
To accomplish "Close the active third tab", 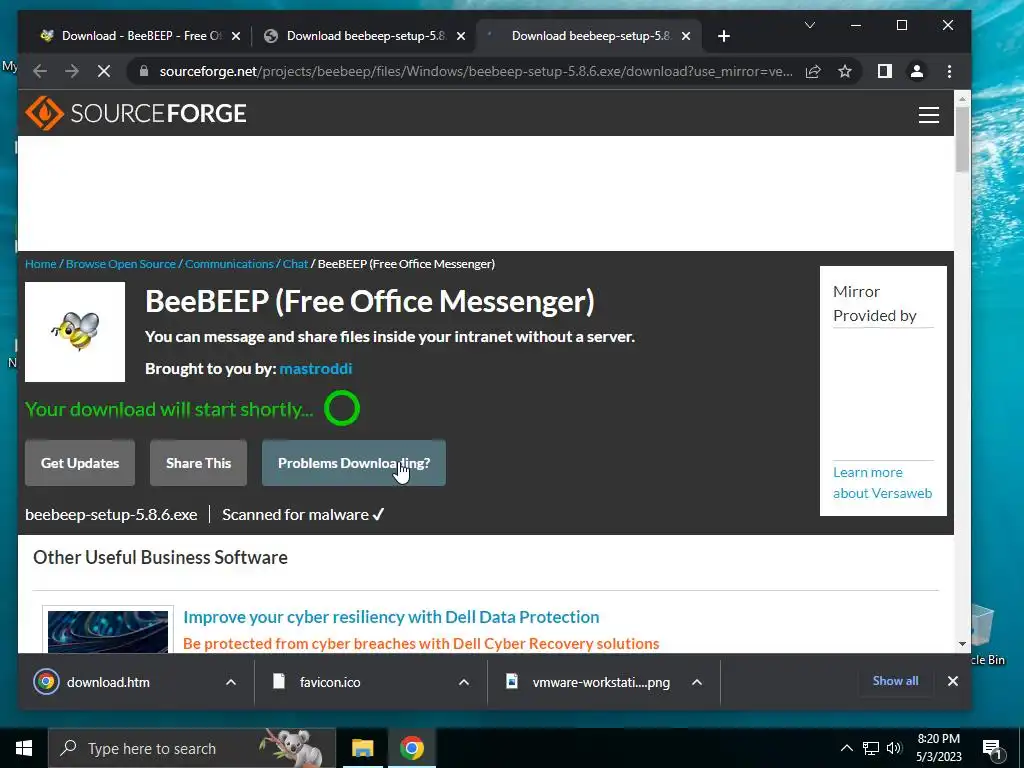I will point(686,36).
